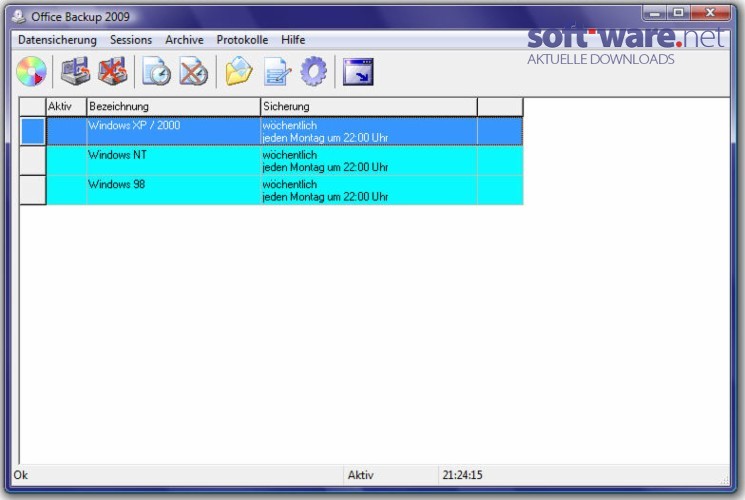Close the Office Backup 2009 window
Viewport: 745px width, 500px height.
[x=710, y=13]
